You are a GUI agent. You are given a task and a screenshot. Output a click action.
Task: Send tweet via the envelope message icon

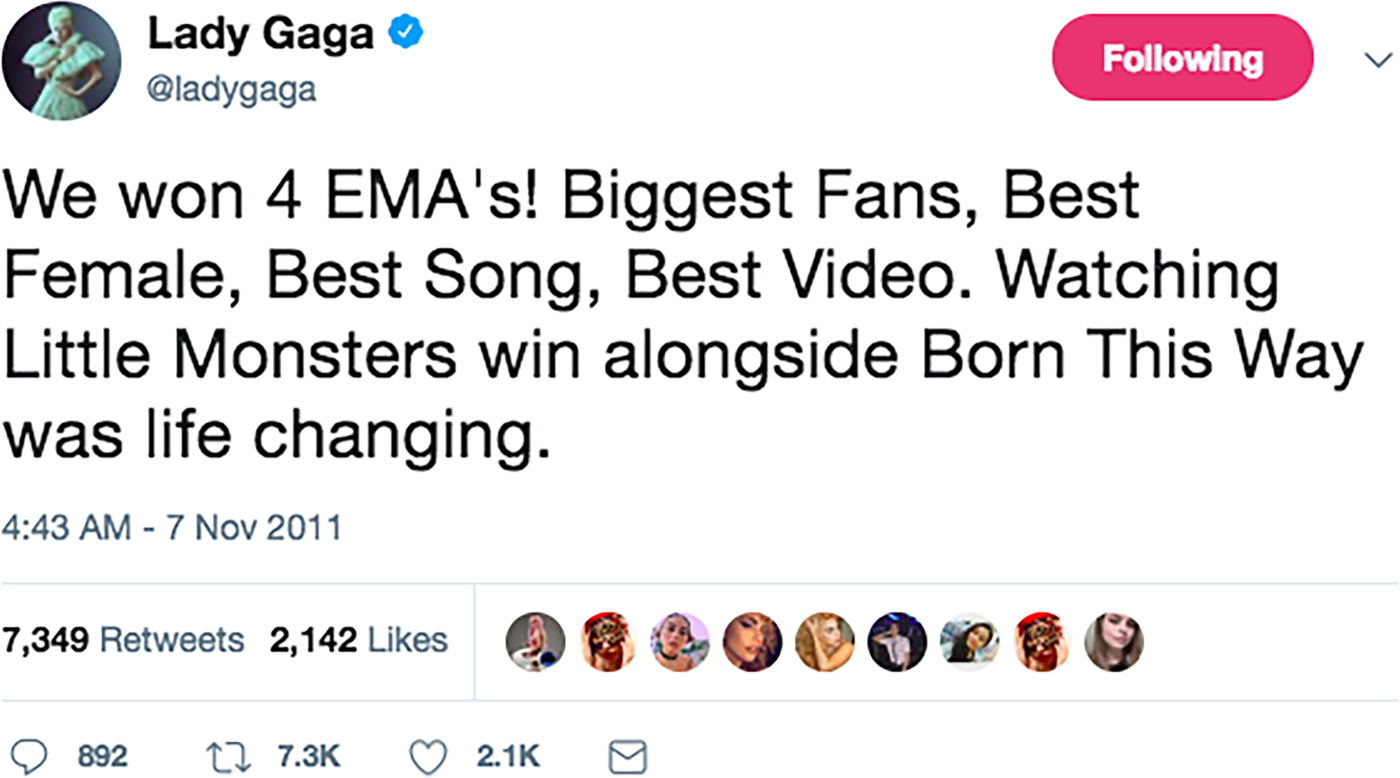pyautogui.click(x=628, y=756)
